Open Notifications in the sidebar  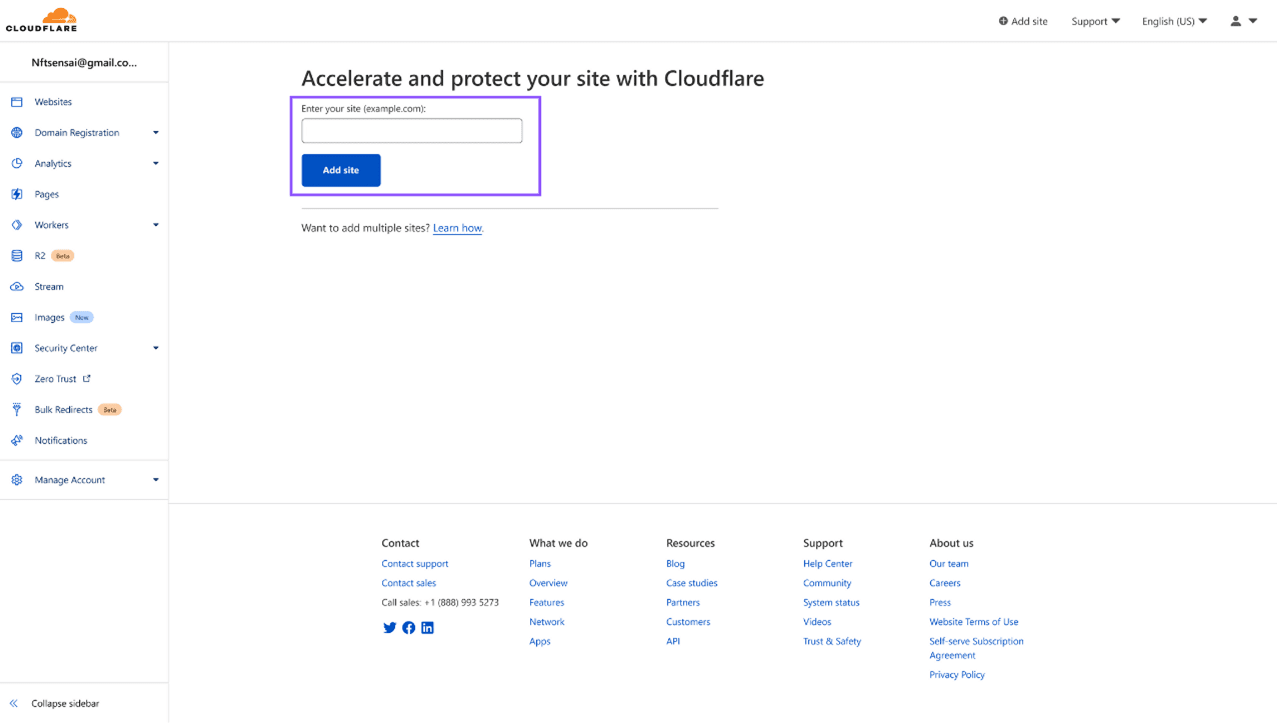[x=61, y=440]
